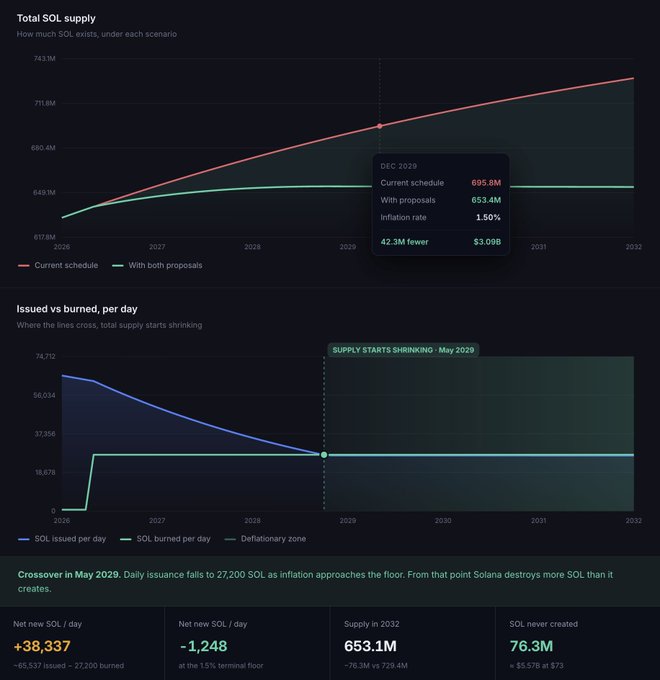660x680 pixels.
Task: Click the 74,712 axis label on issuance chart
Action: point(46,356)
